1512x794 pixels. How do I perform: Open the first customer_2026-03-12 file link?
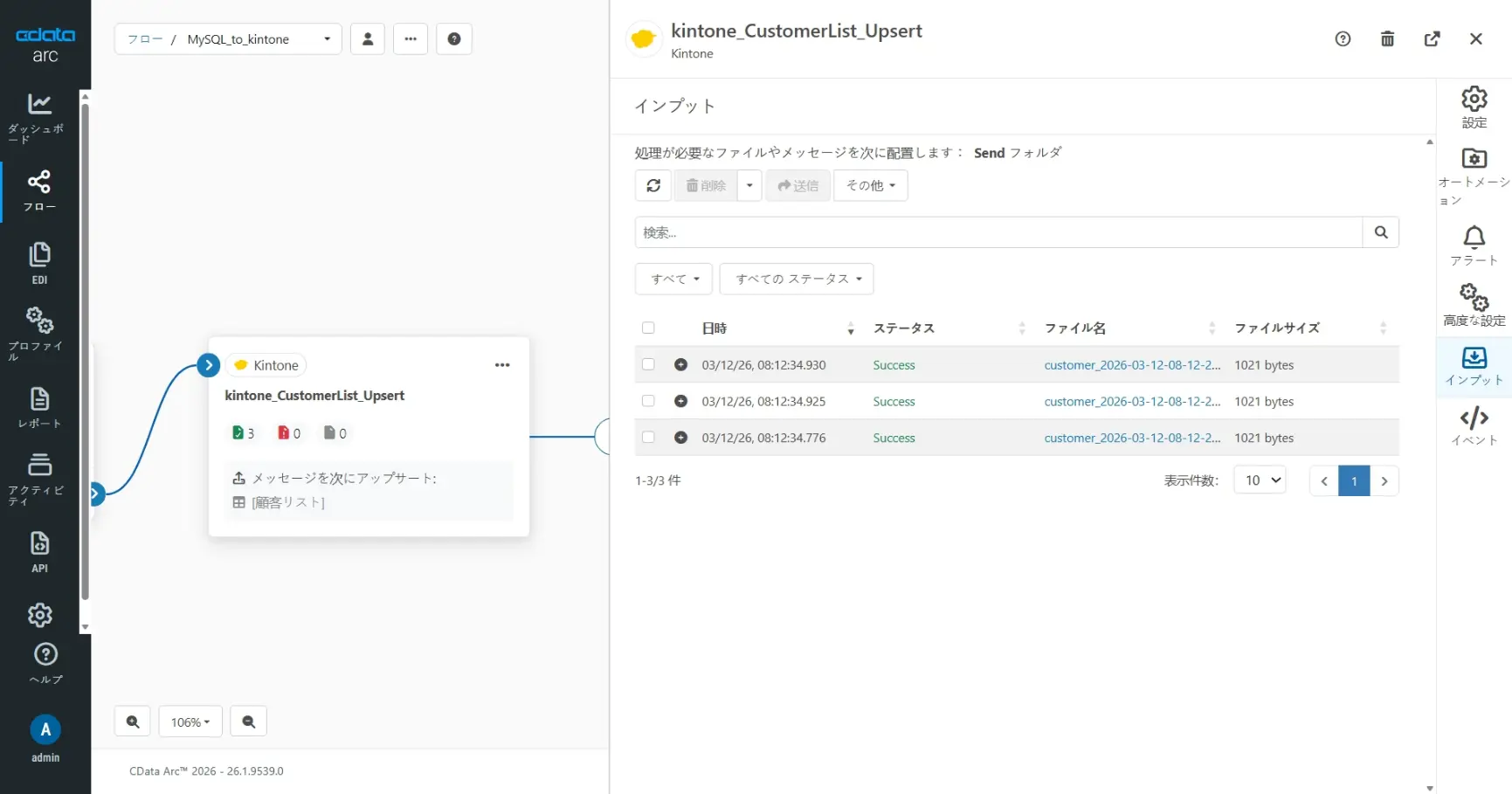click(1131, 365)
